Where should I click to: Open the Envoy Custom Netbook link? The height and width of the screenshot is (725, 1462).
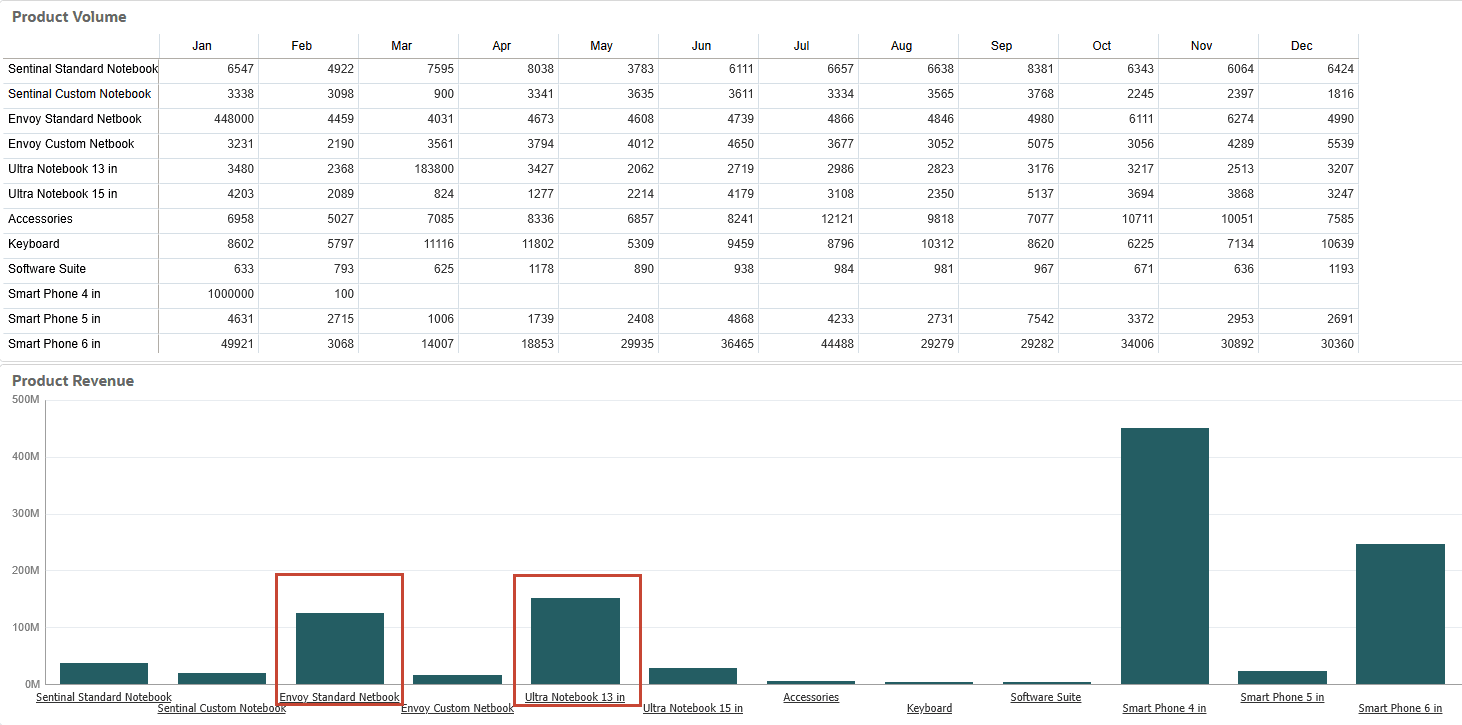coord(457,708)
